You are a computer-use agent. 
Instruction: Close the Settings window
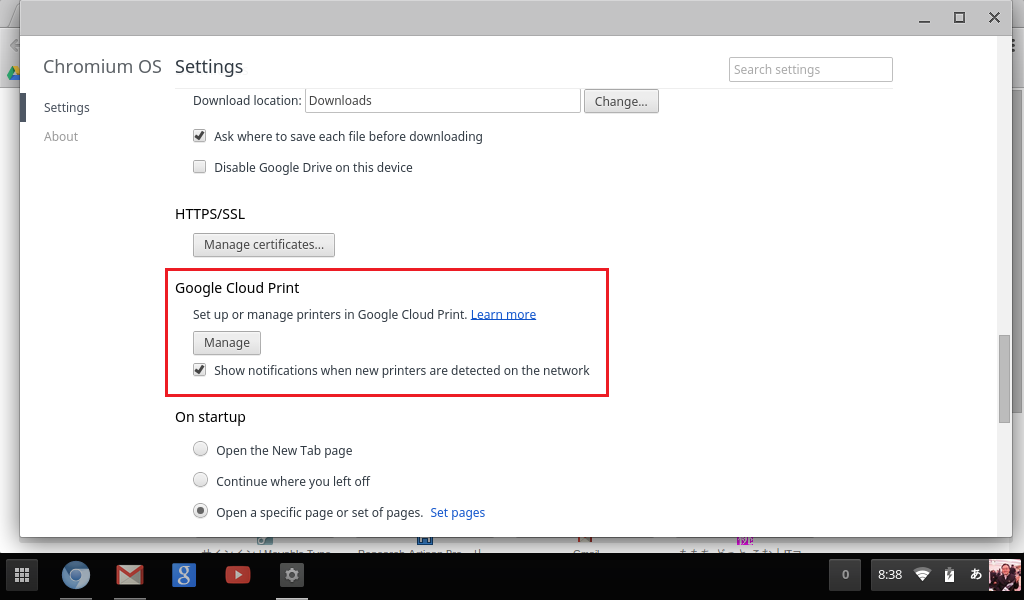pyautogui.click(x=994, y=18)
